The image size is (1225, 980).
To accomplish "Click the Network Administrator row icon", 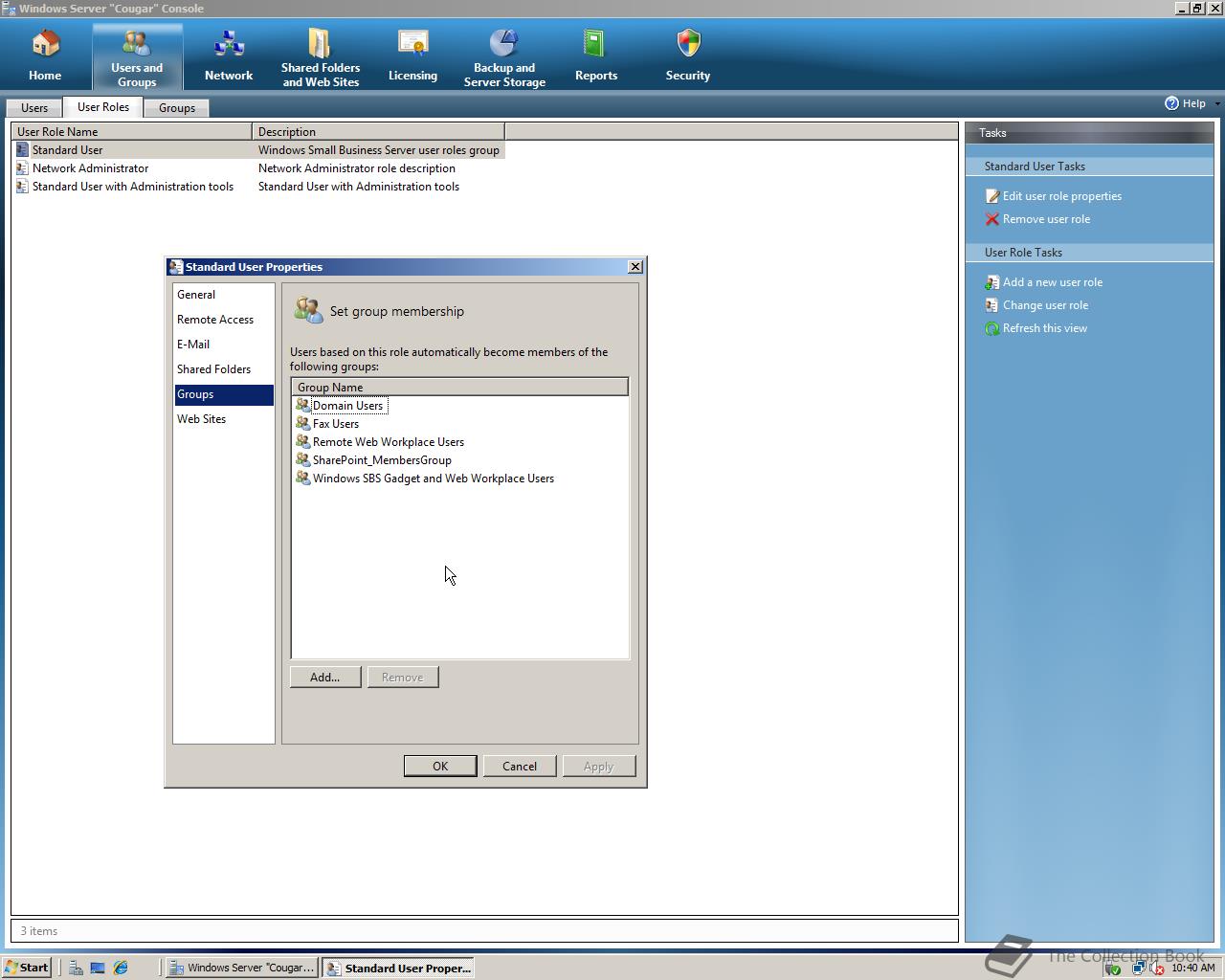I will (22, 168).
